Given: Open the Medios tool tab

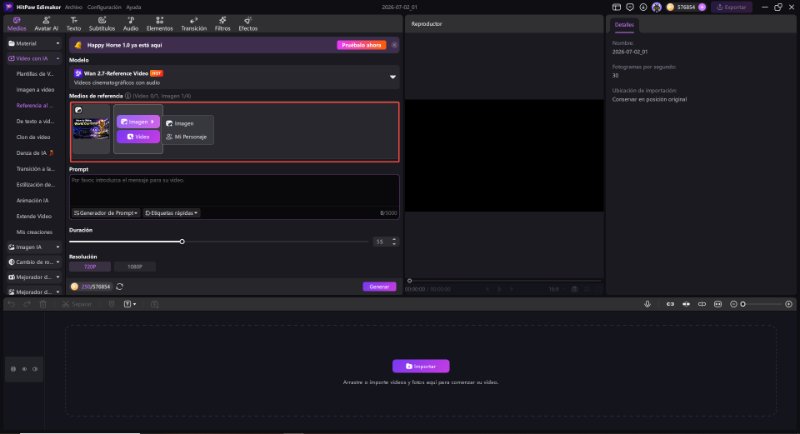Looking at the screenshot, I should click(x=16, y=24).
